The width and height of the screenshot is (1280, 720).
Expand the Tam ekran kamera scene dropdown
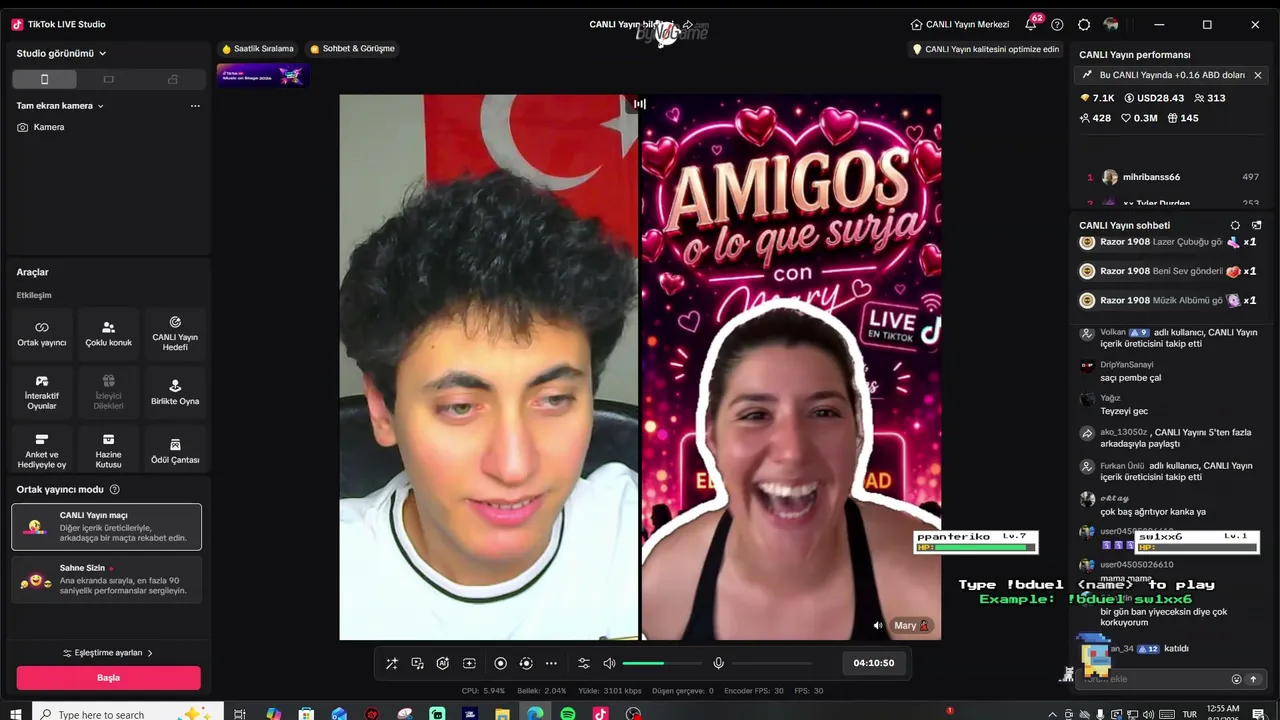coord(60,106)
